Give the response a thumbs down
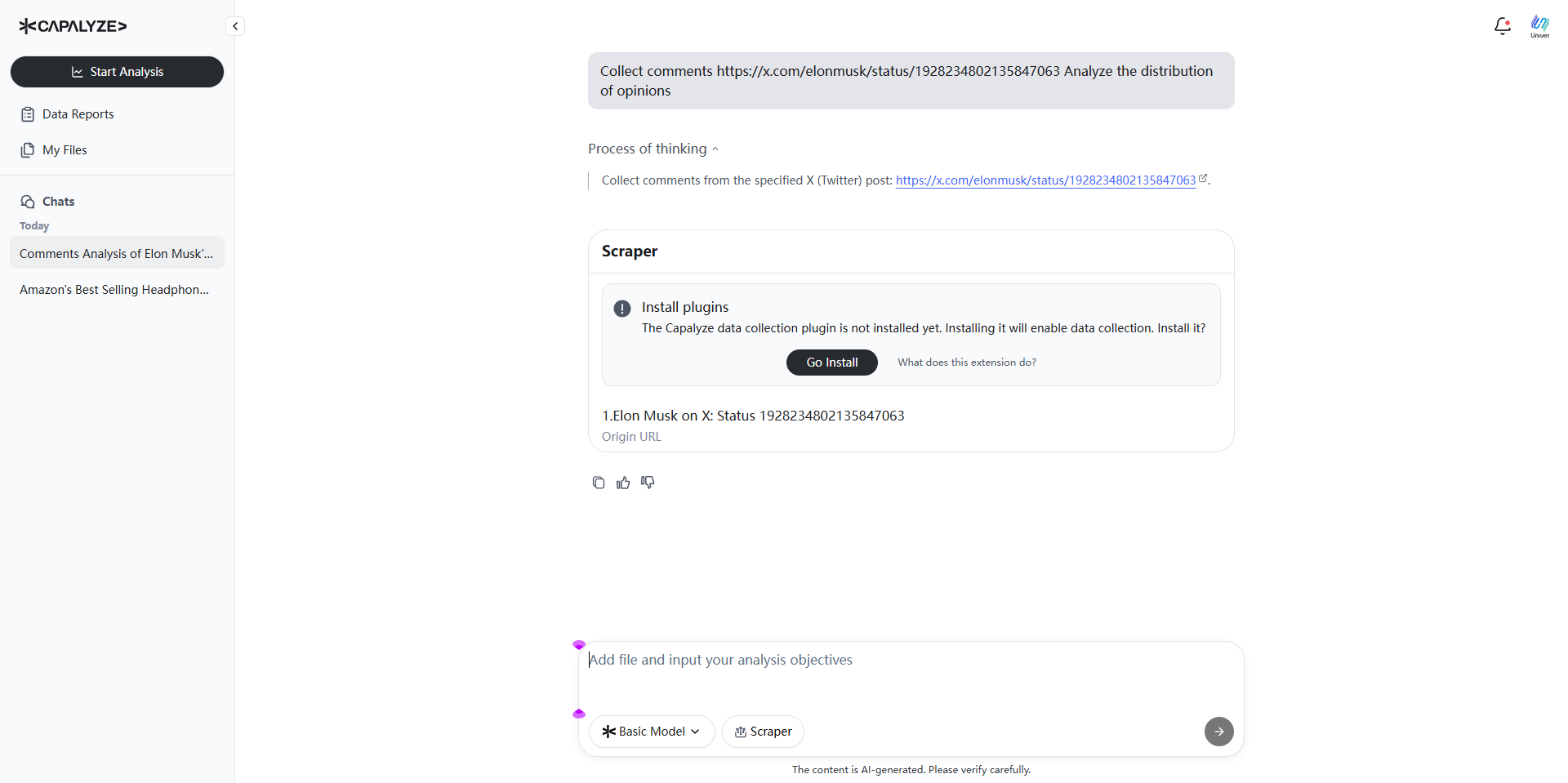 [648, 483]
